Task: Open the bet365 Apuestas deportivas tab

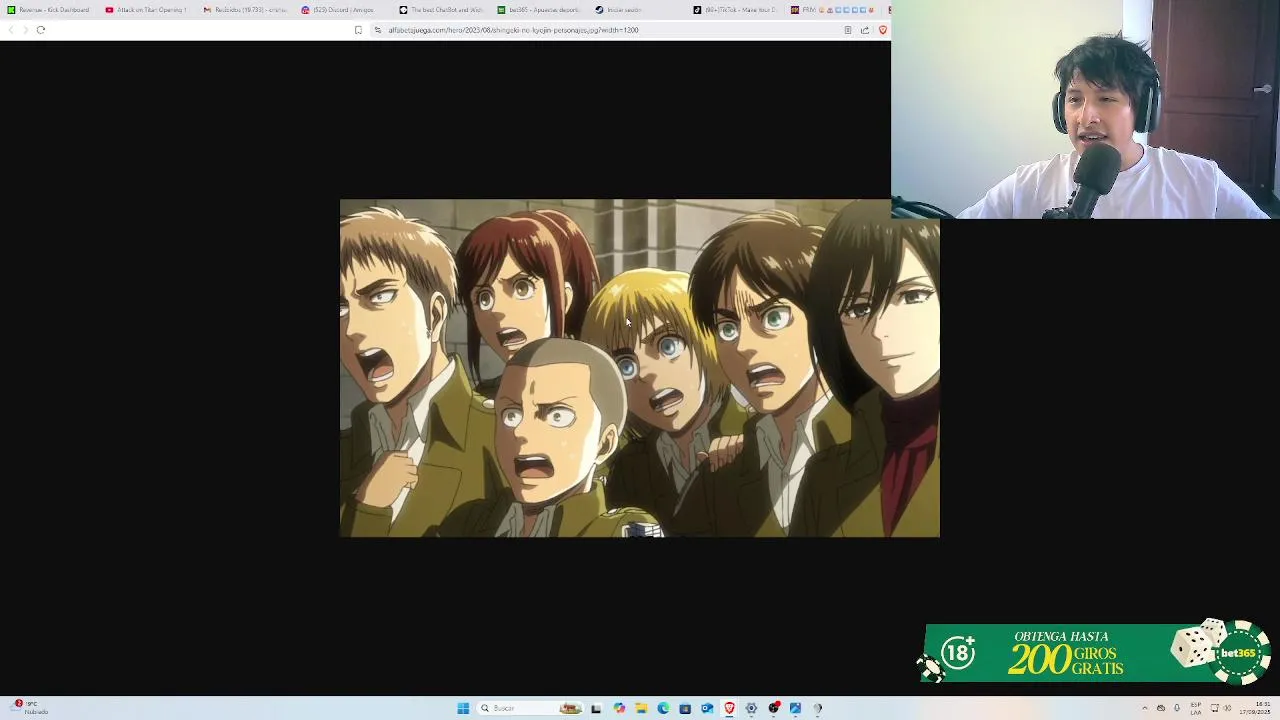Action: [x=539, y=10]
